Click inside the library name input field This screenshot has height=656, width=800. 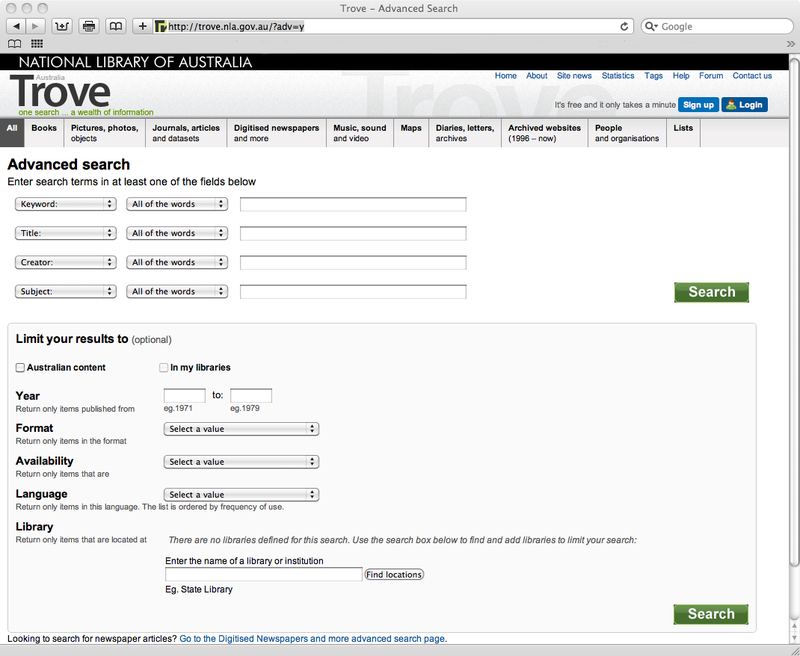point(263,573)
